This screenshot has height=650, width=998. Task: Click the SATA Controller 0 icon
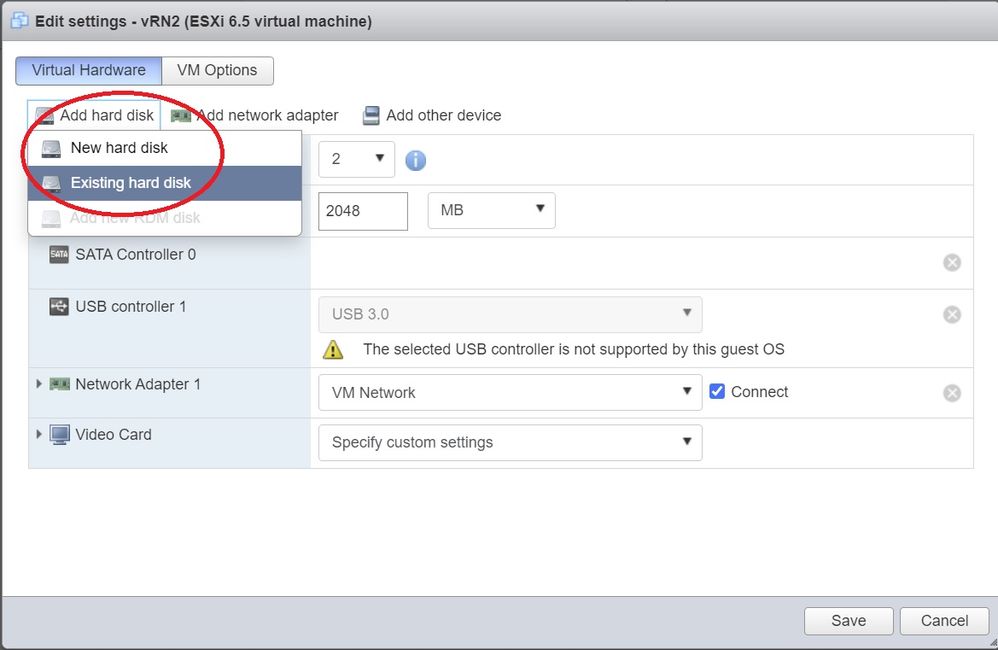click(59, 254)
